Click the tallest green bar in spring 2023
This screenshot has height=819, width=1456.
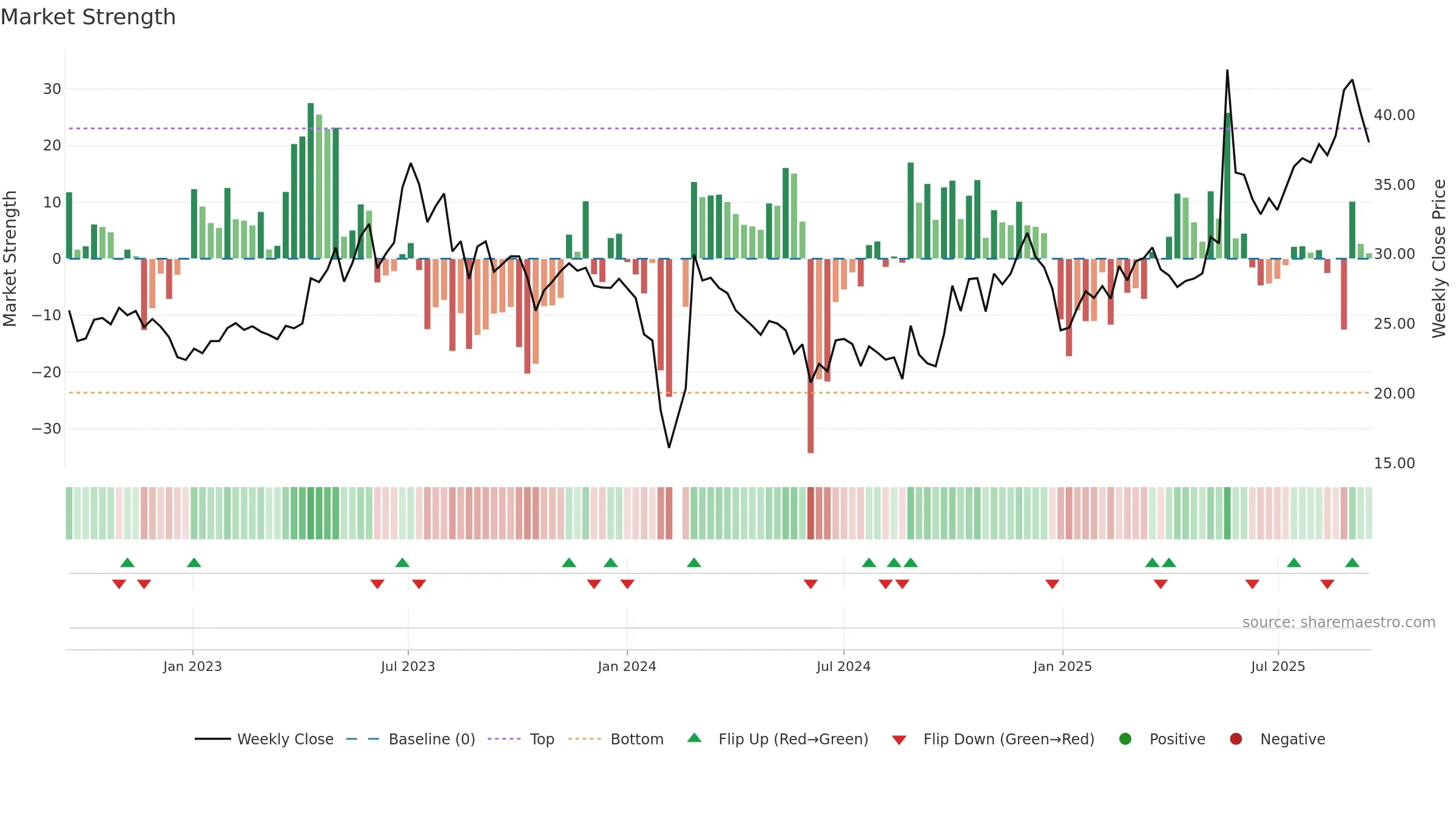[311, 181]
